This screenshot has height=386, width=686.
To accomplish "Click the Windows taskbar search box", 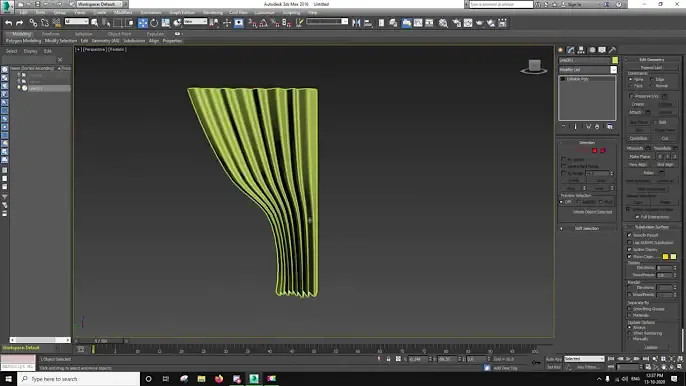I will (79, 379).
